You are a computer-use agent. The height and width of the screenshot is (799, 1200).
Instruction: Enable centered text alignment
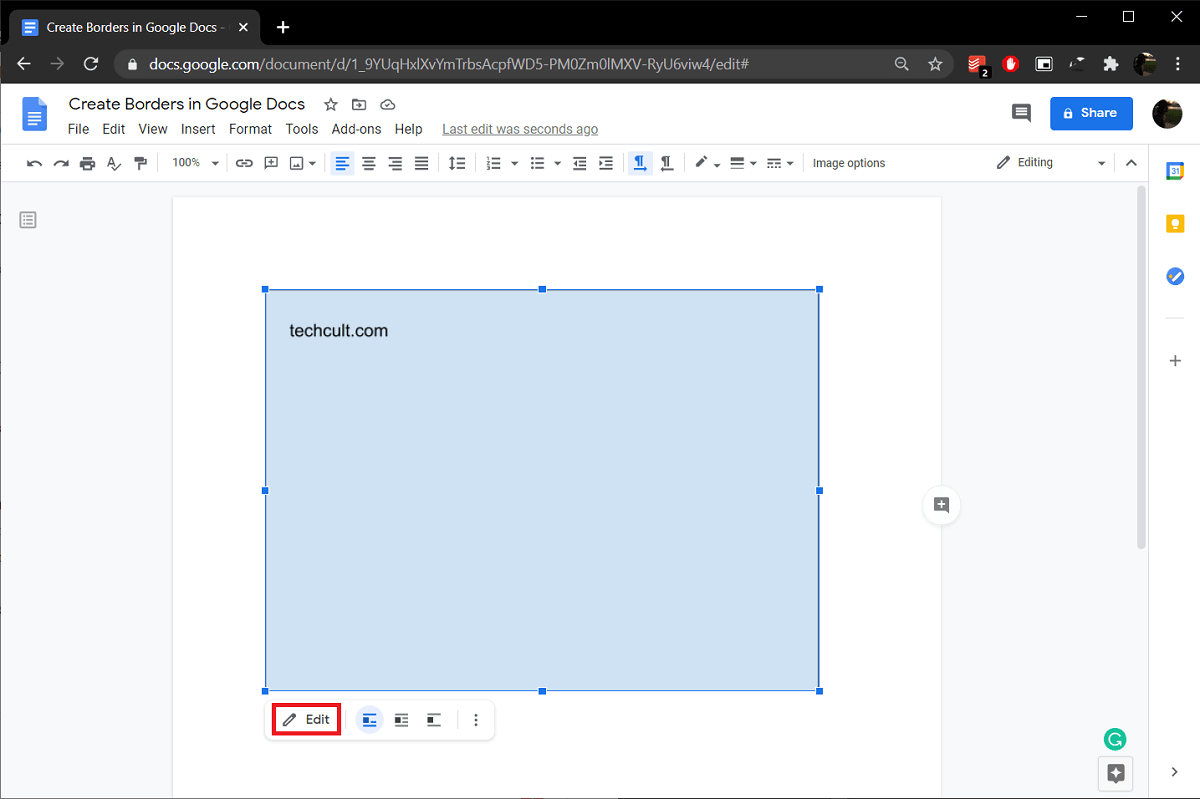point(368,162)
